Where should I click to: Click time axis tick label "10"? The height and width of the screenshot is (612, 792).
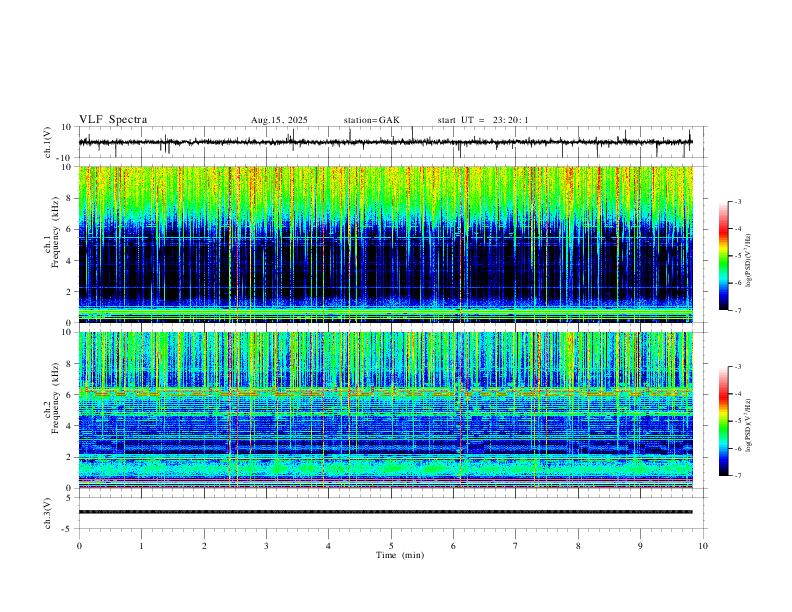[703, 546]
